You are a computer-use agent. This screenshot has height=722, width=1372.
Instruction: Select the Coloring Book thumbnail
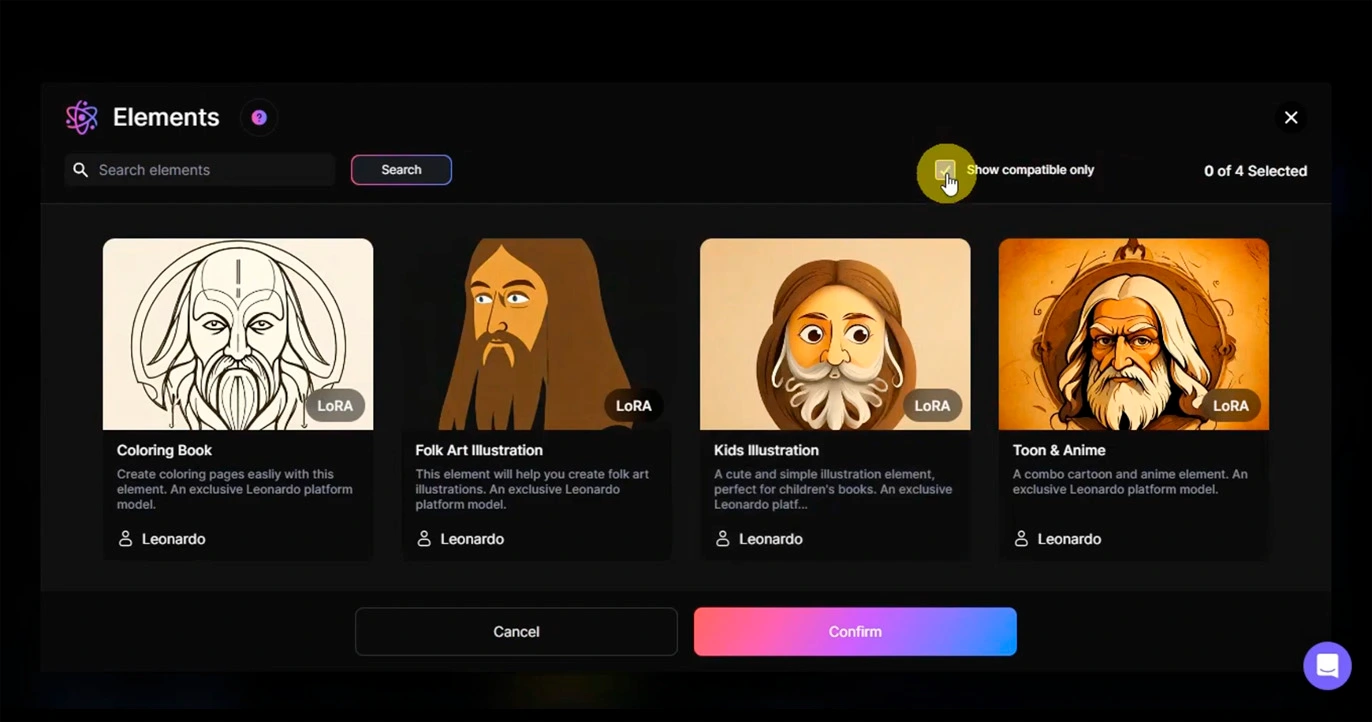238,334
